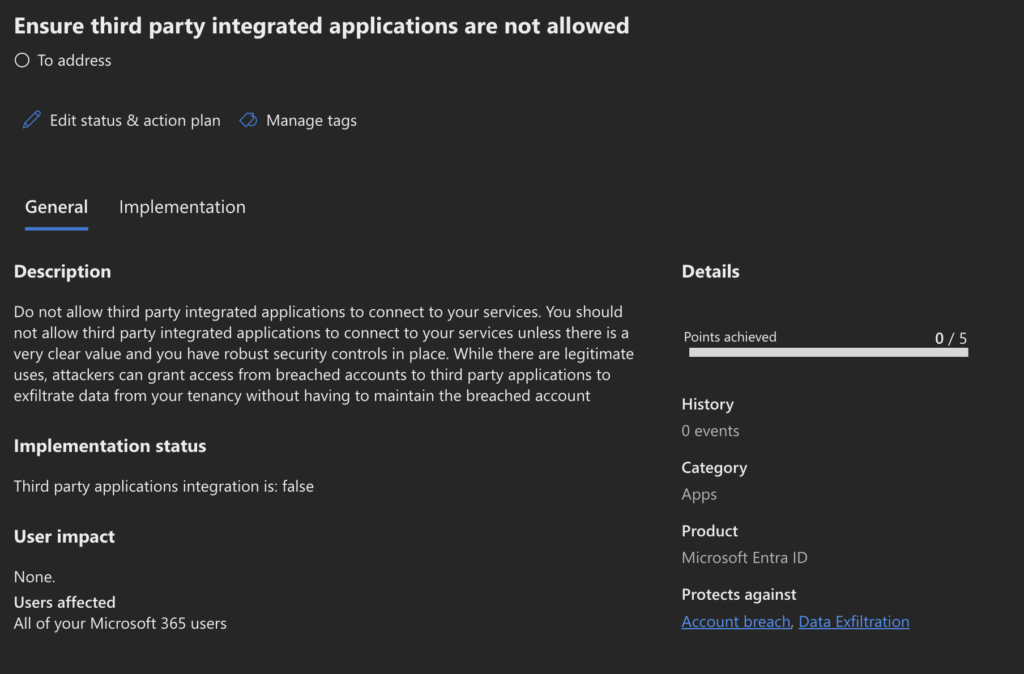The height and width of the screenshot is (674, 1024).
Task: Click the Details section heading
Action: point(710,272)
